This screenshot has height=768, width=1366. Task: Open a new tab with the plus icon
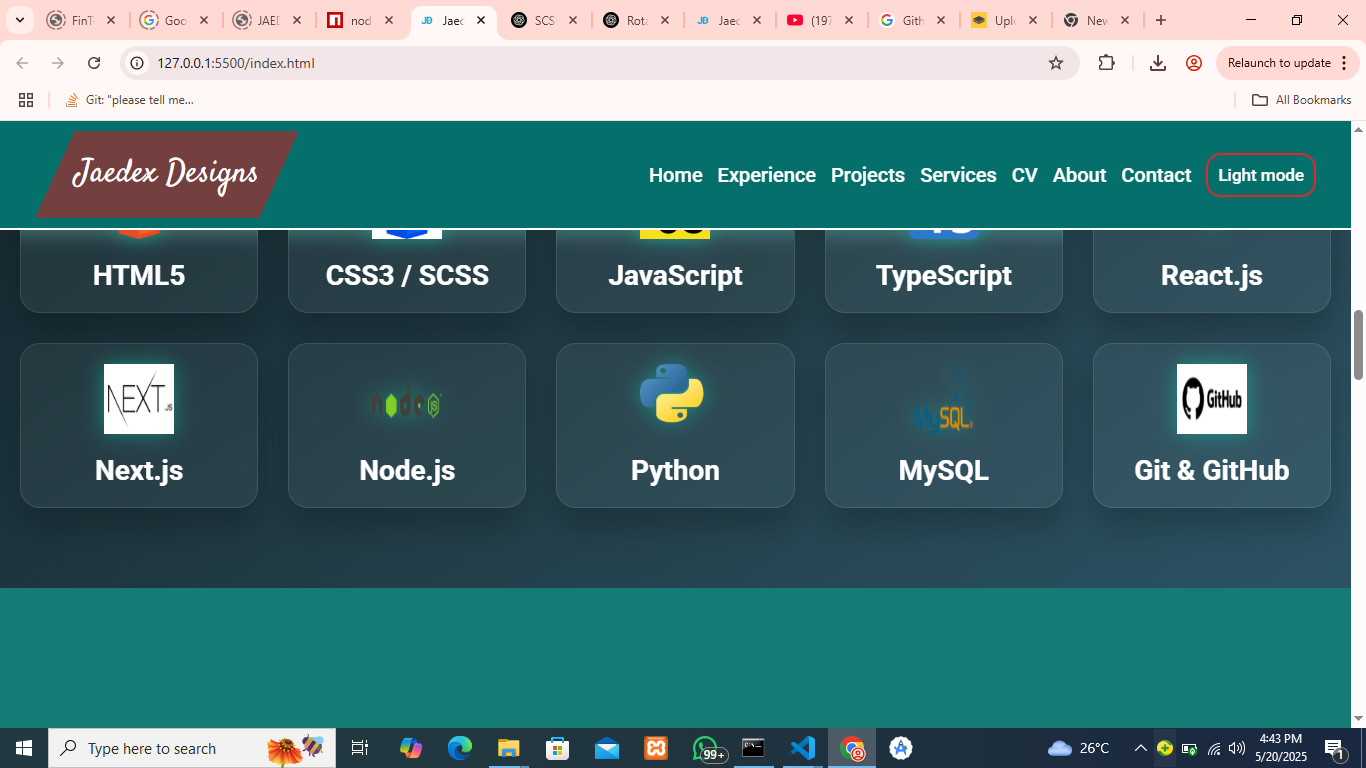click(1161, 20)
